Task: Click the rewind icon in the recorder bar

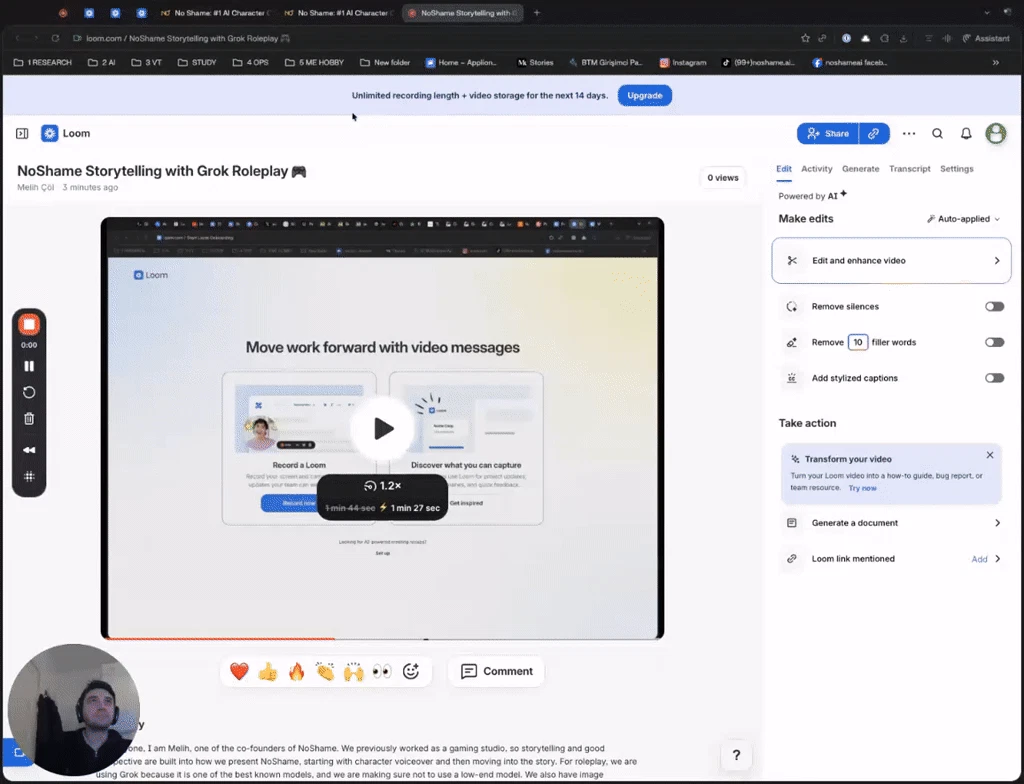Action: click(29, 450)
